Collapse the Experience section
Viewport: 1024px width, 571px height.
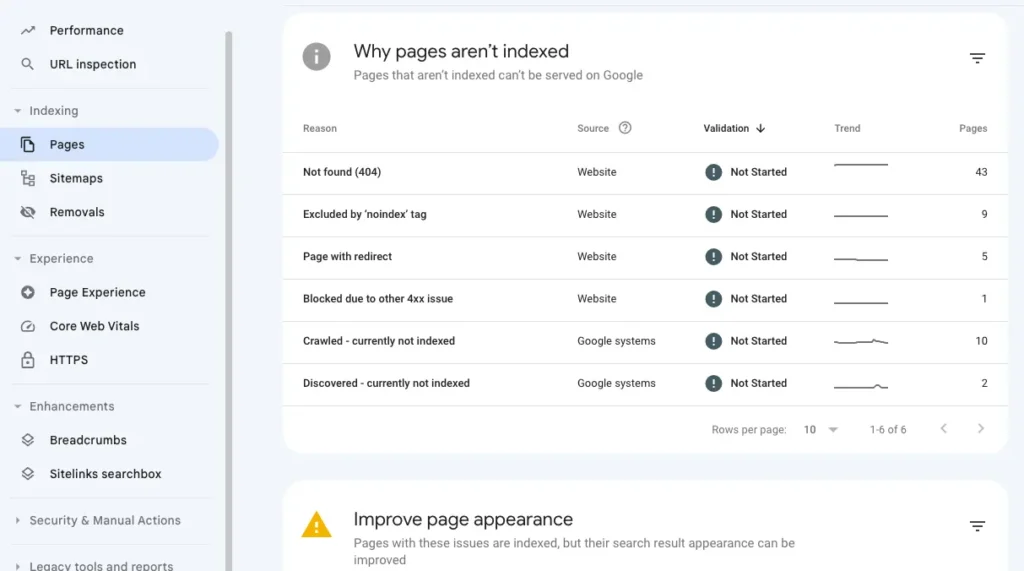(x=18, y=259)
